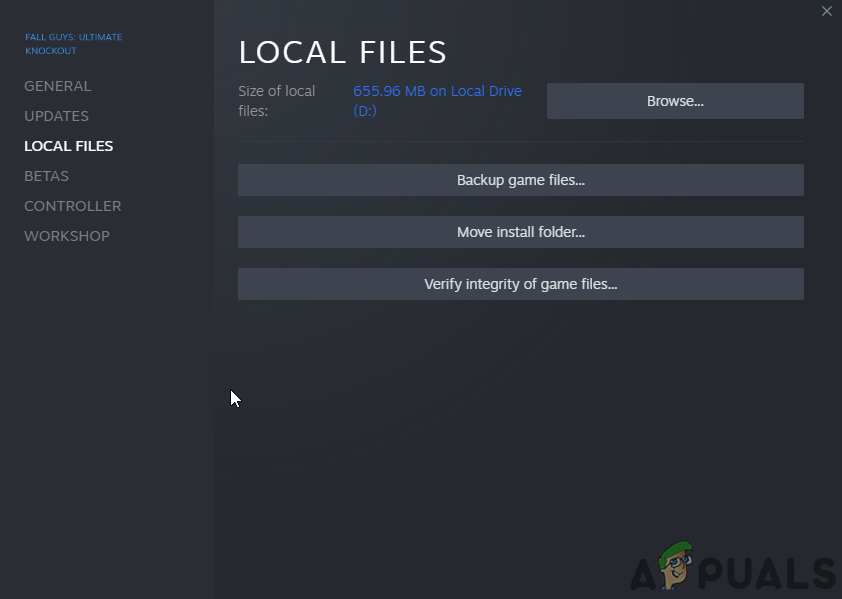Start a backup with Backup game files
Viewport: 842px width, 599px height.
click(520, 180)
